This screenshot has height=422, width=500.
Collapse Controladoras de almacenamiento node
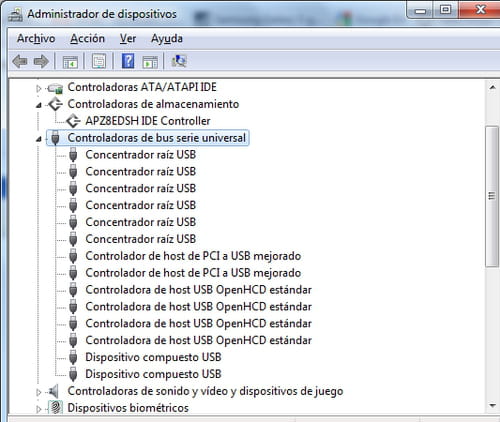click(39, 105)
